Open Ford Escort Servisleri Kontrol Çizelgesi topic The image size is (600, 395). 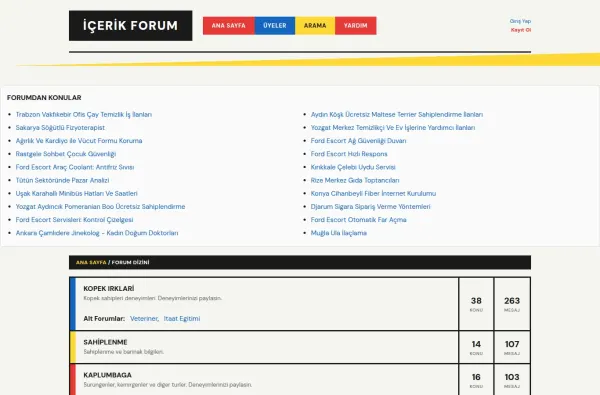75,220
